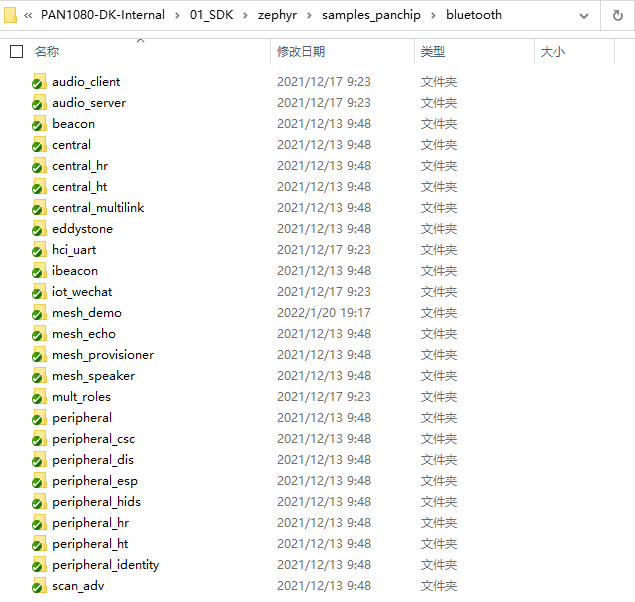Click the beacon folder icon
This screenshot has height=602, width=635.
click(39, 123)
